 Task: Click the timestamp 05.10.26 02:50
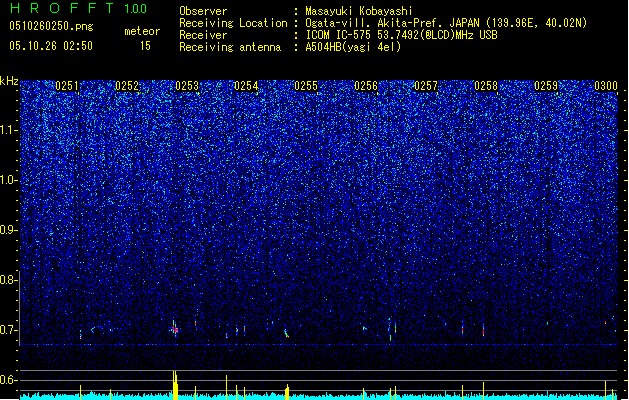click(51, 46)
